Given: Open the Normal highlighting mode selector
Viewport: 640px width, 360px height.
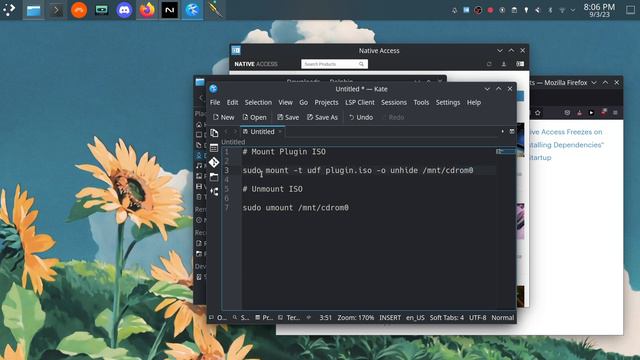Looking at the screenshot, I should (502, 318).
